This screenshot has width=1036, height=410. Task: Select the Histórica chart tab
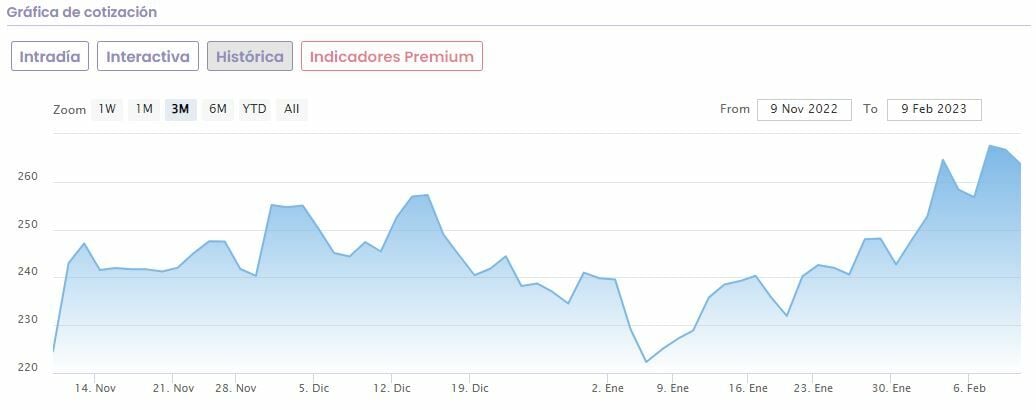[250, 56]
